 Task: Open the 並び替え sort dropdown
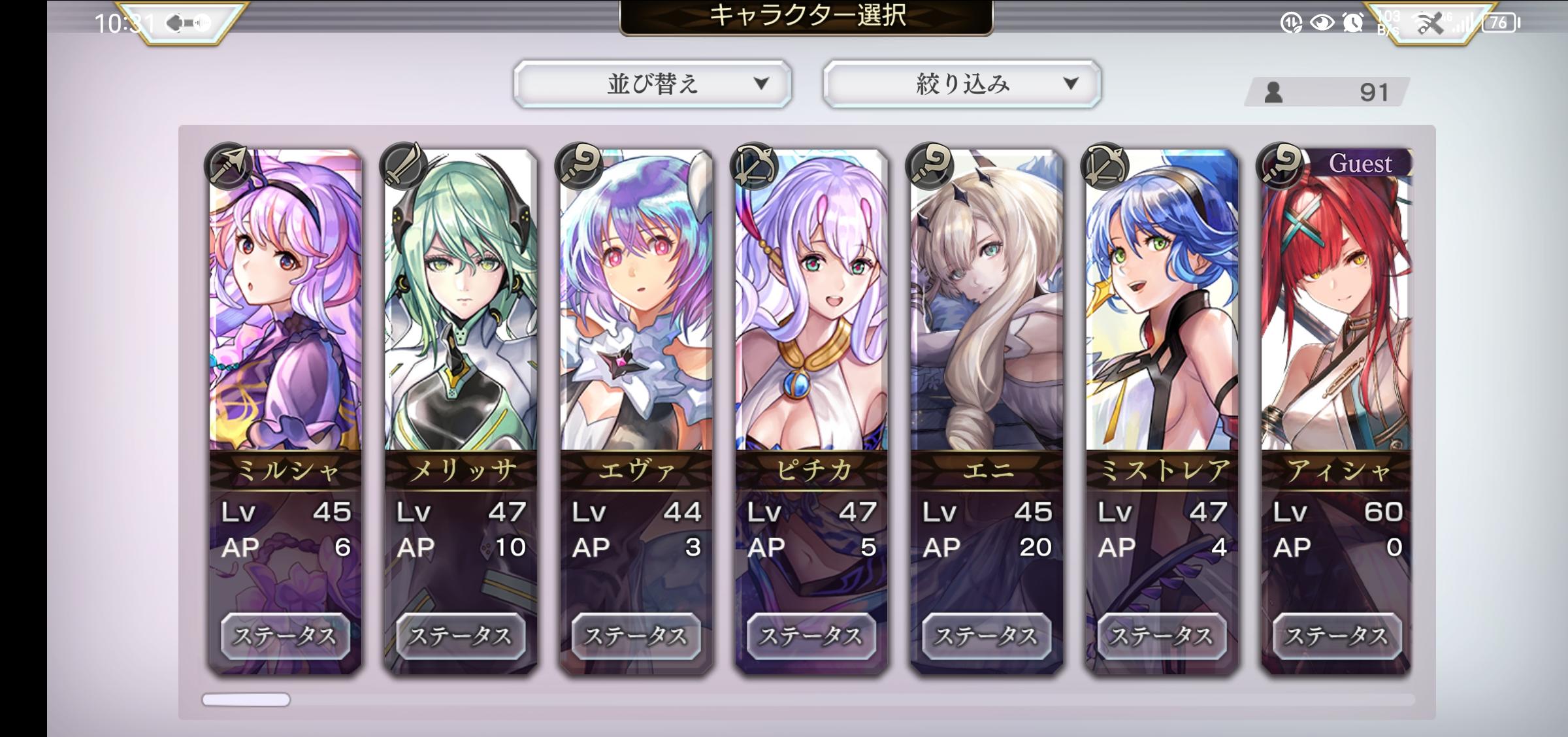653,84
